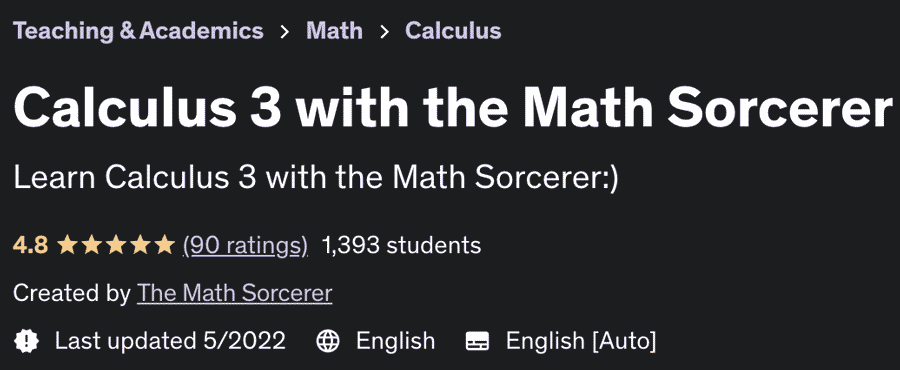Click the fifth rating star
The height and width of the screenshot is (370, 900).
click(165, 245)
